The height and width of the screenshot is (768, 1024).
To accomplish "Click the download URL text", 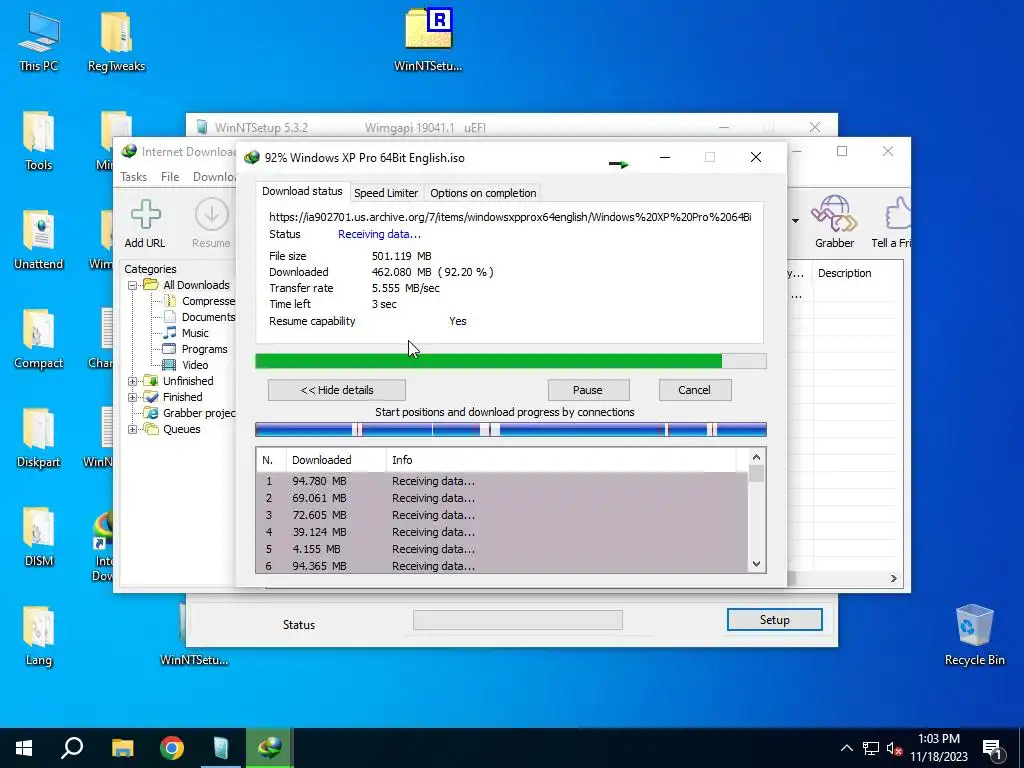I will 510,217.
